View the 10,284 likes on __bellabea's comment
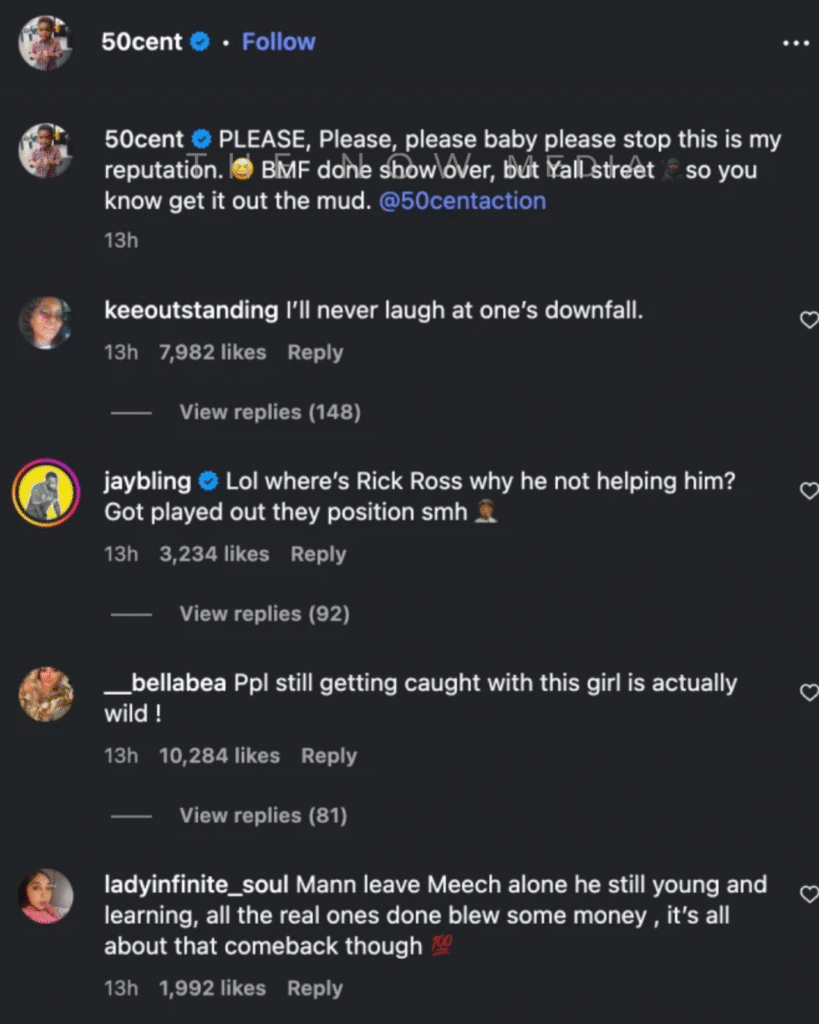The image size is (819, 1024). click(x=219, y=756)
